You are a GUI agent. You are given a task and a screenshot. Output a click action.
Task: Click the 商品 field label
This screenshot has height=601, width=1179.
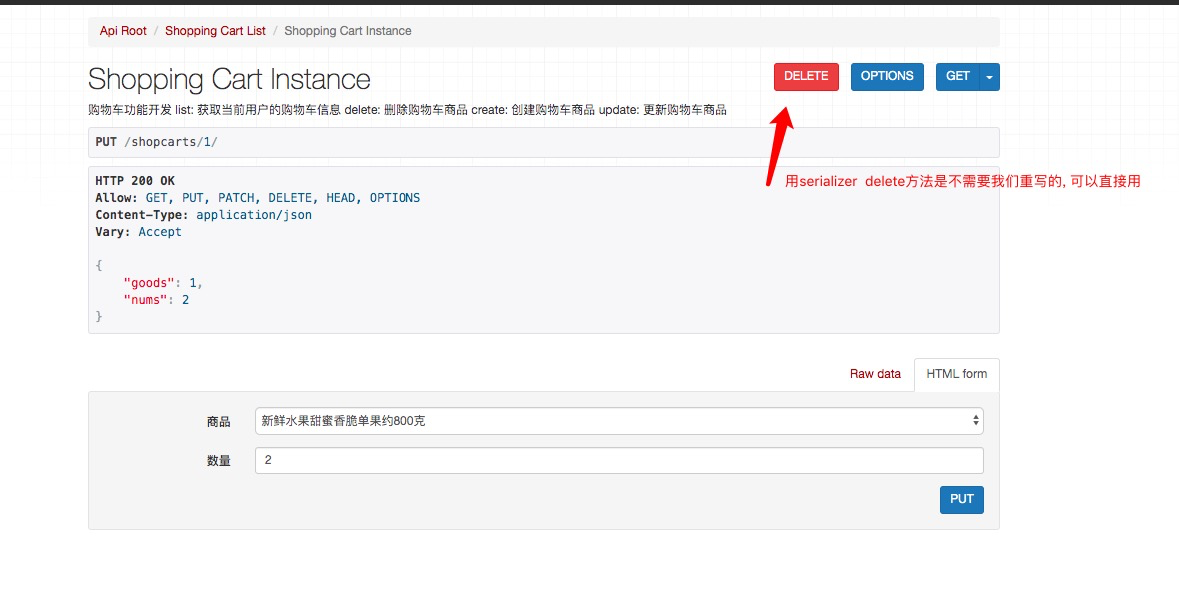pyautogui.click(x=219, y=422)
